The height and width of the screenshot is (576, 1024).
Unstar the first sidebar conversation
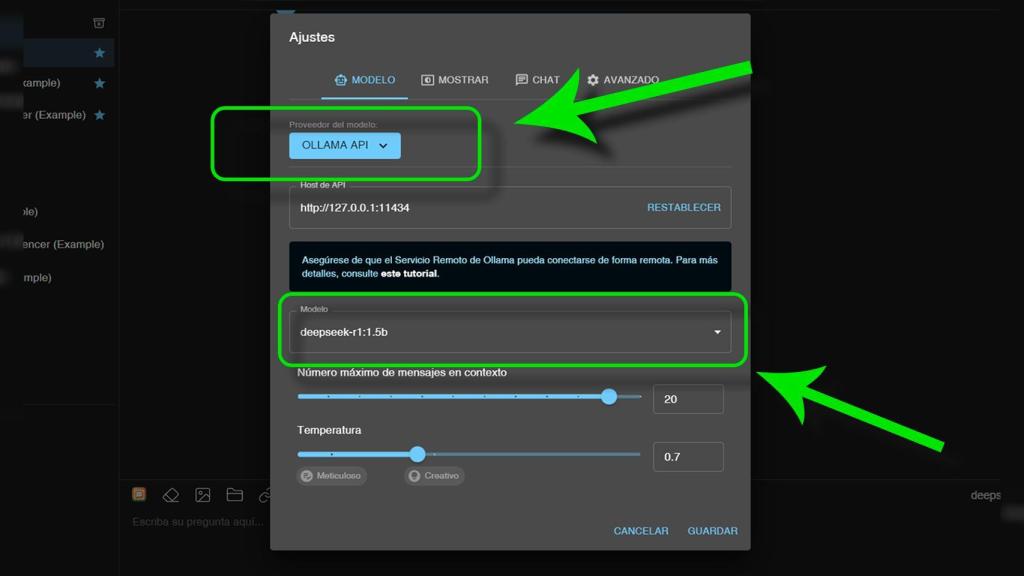coord(99,53)
